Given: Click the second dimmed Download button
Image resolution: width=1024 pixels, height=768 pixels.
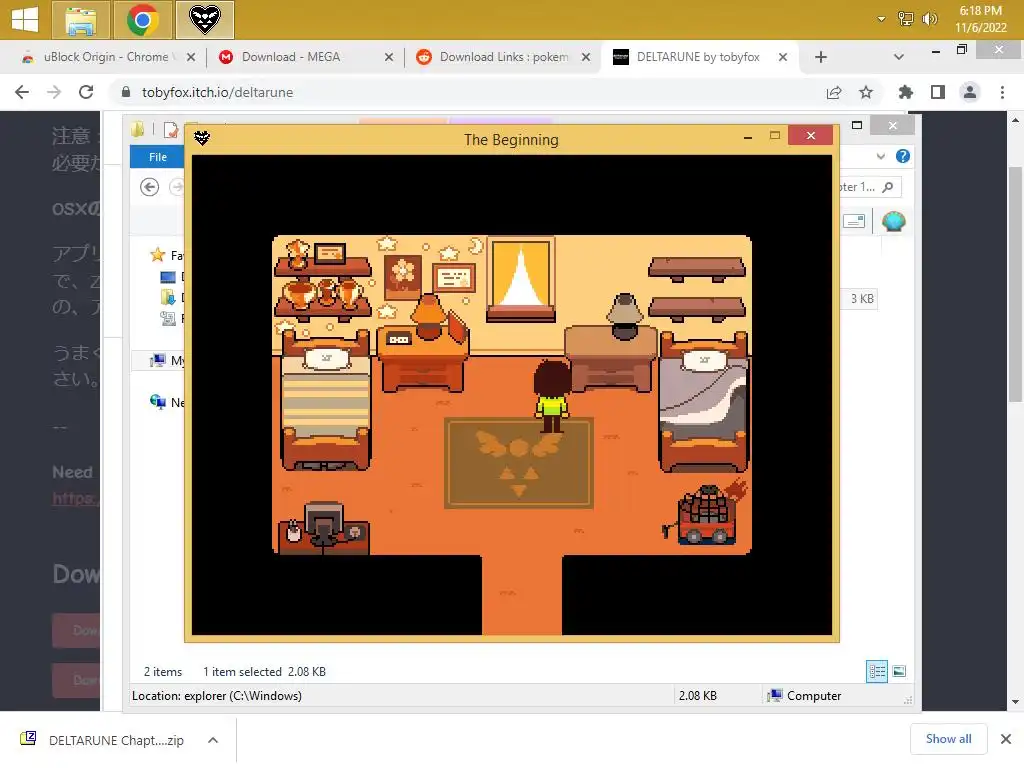Looking at the screenshot, I should [x=76, y=680].
